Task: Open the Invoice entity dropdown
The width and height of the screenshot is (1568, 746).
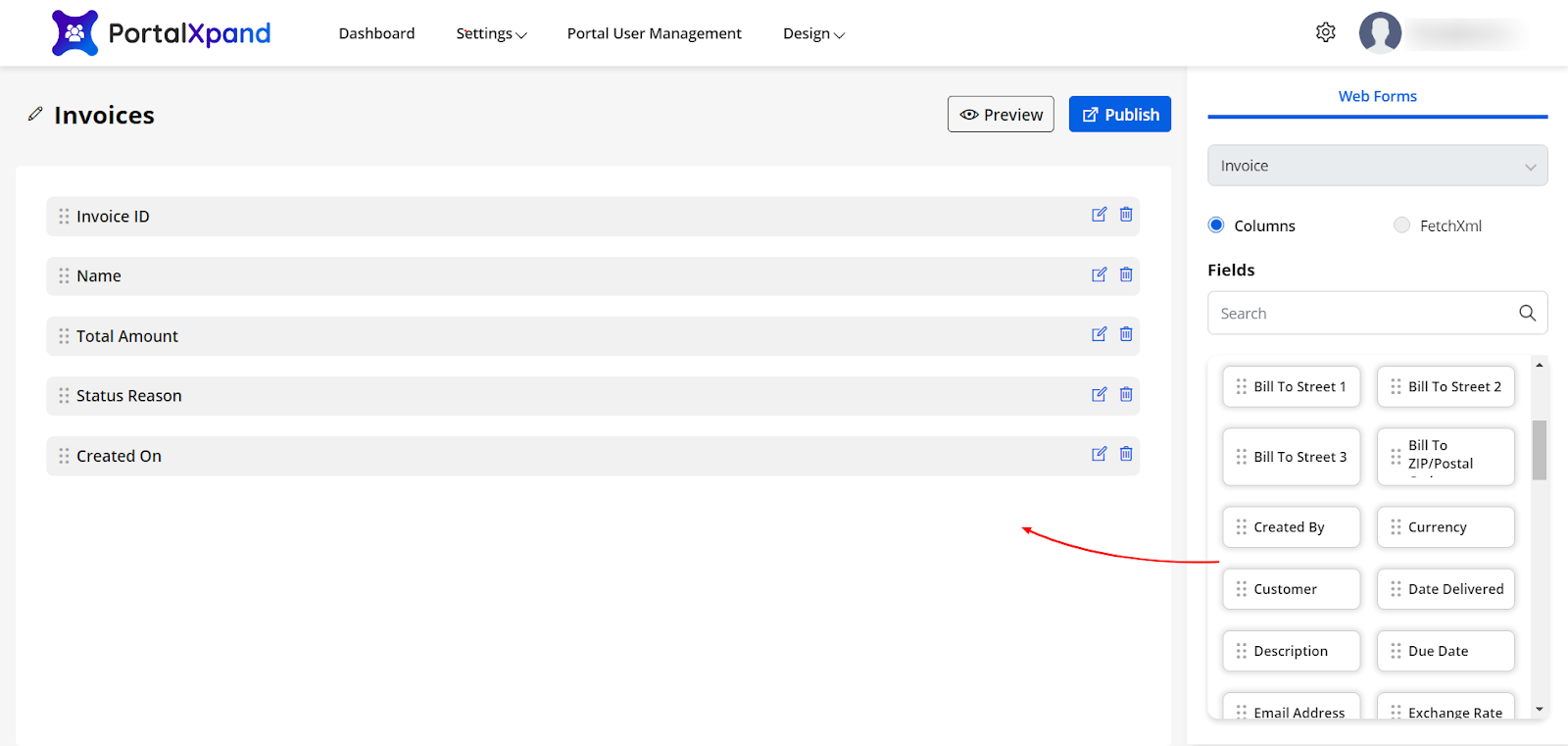Action: [1377, 166]
